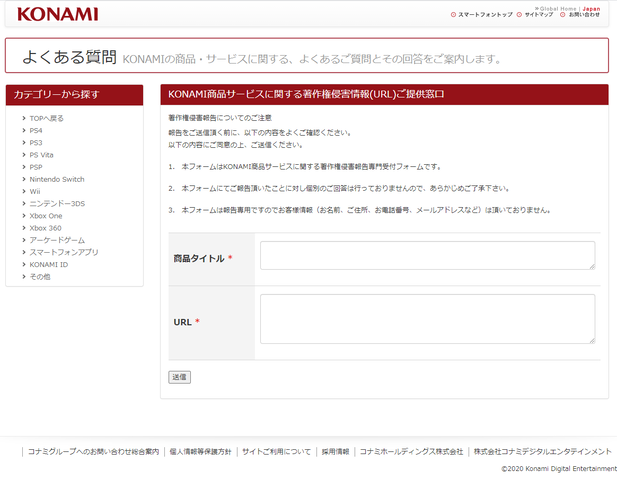Screen dimensions: 617x480
Task: Focus the URL text area
Action: [x=427, y=319]
